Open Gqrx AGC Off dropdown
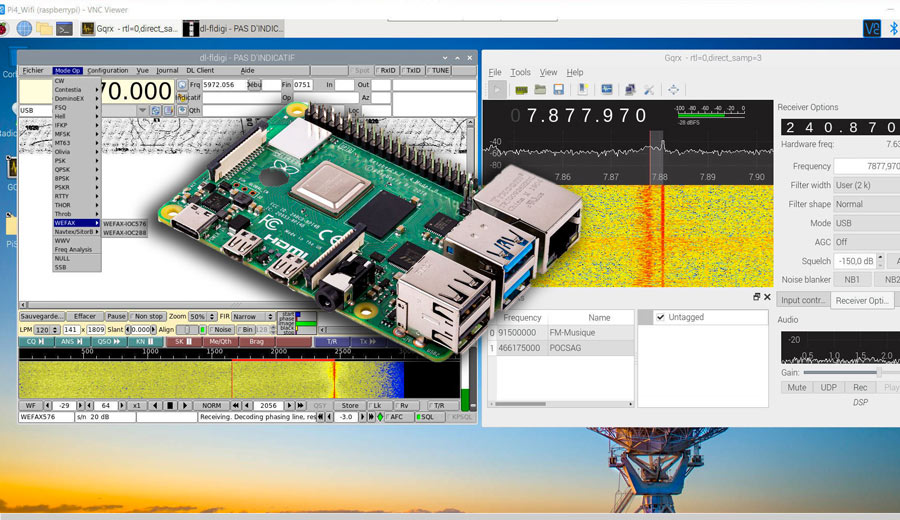The width and height of the screenshot is (900, 520). point(867,242)
